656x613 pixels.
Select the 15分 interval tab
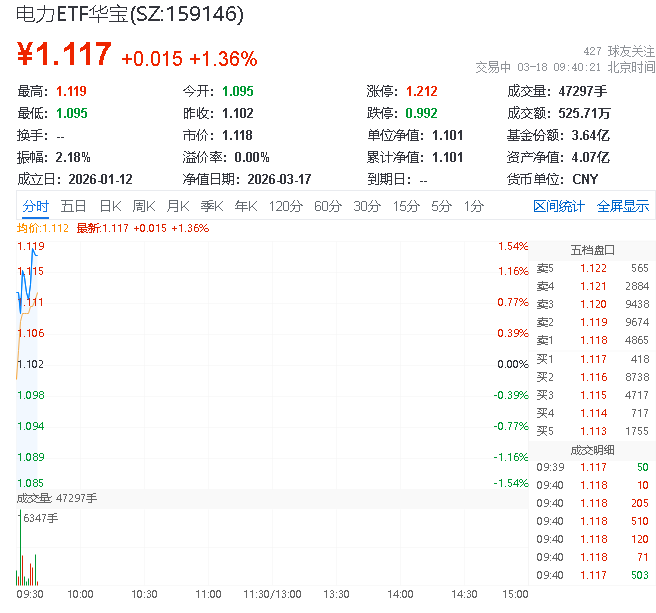(x=406, y=206)
